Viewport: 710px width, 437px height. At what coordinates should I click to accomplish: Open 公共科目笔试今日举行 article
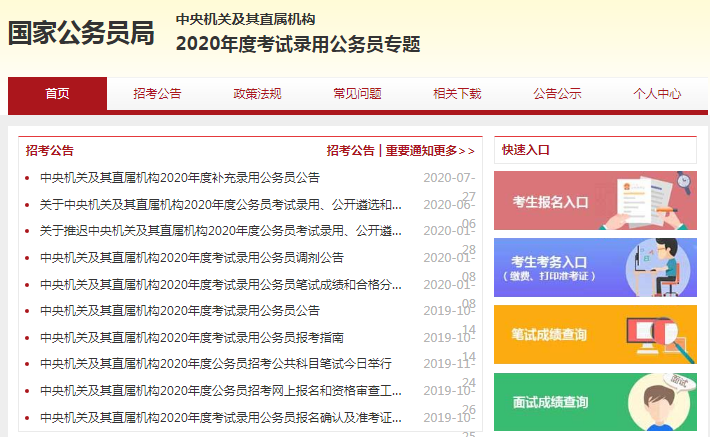216,364
